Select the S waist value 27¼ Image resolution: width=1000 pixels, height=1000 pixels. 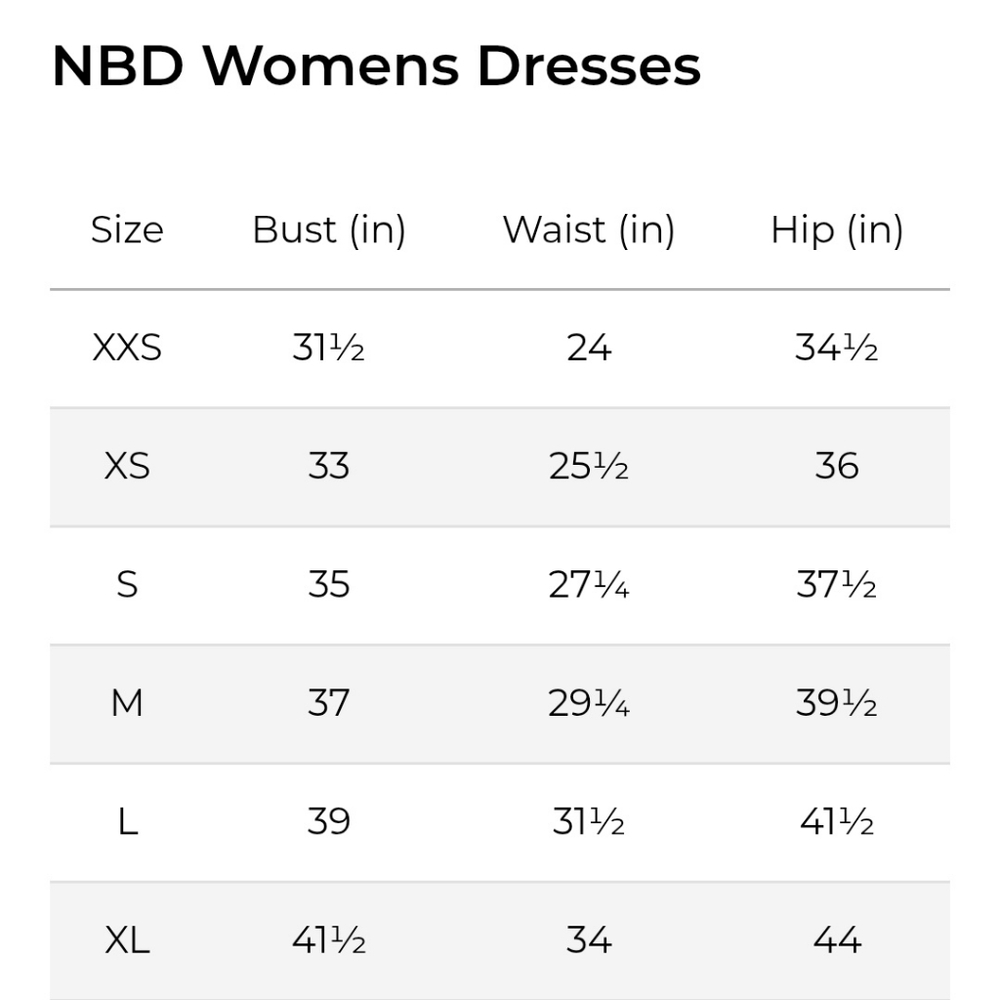pyautogui.click(x=588, y=584)
